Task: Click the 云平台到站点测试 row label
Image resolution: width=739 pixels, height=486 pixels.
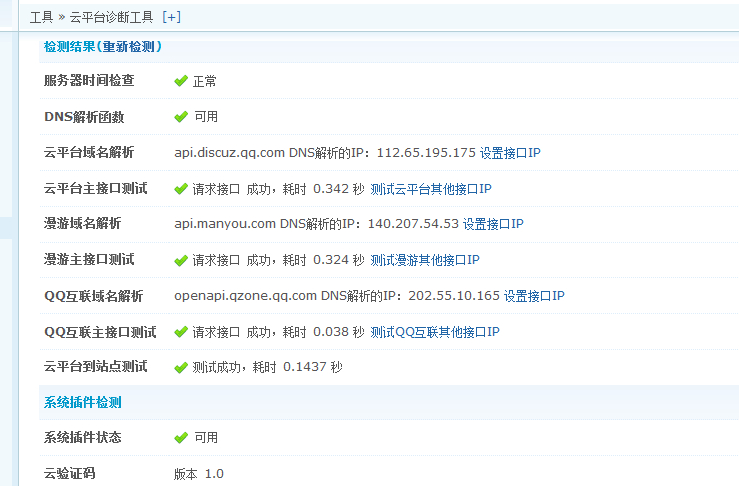Action: pyautogui.click(x=96, y=366)
